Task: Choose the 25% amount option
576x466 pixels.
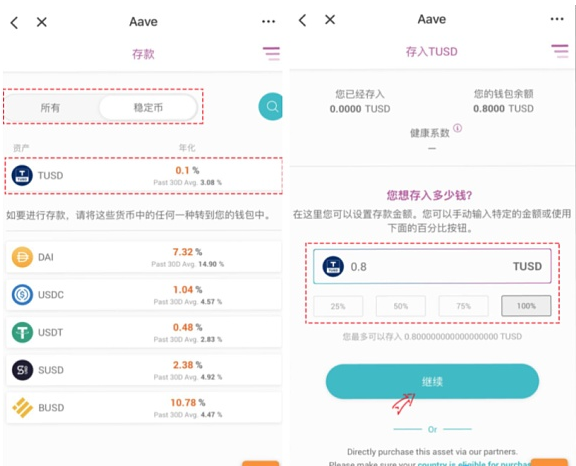Action: tap(338, 306)
